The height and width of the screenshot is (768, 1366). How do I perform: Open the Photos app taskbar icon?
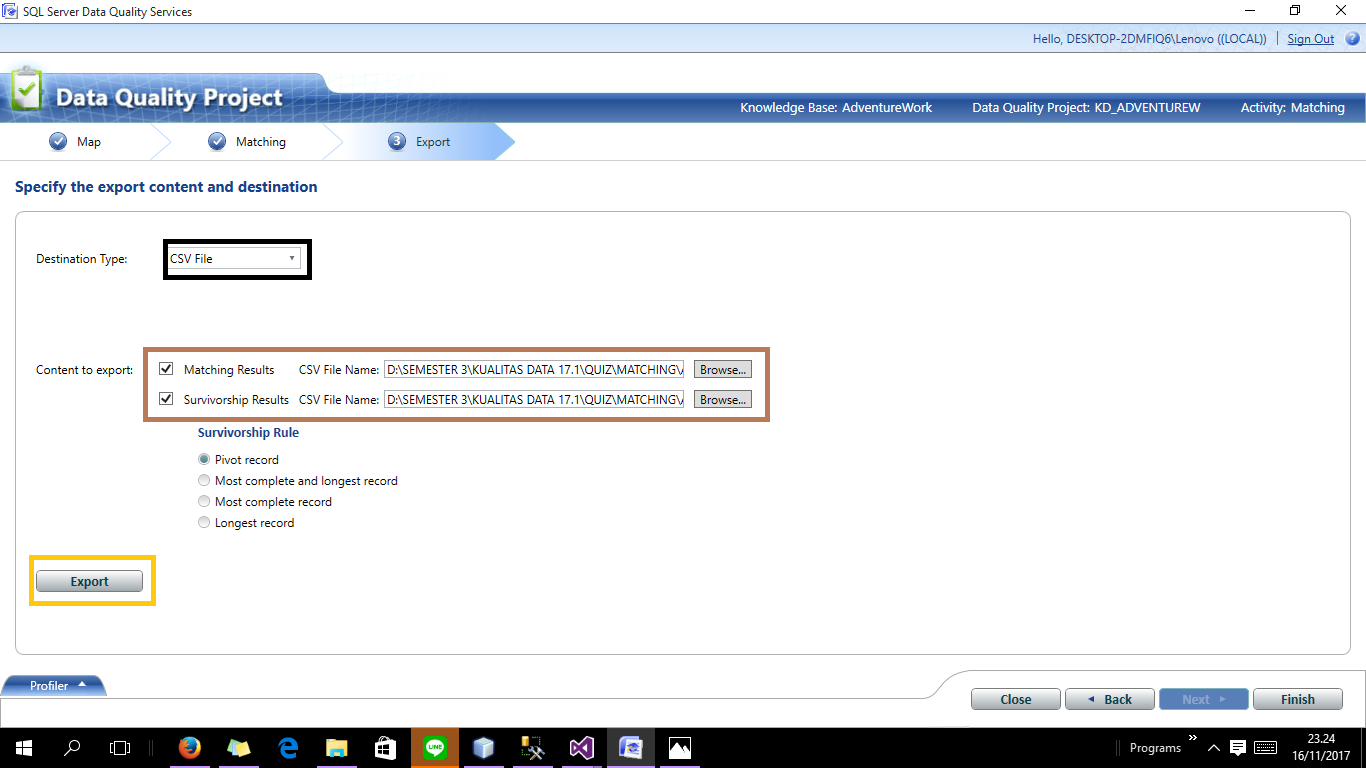click(680, 748)
